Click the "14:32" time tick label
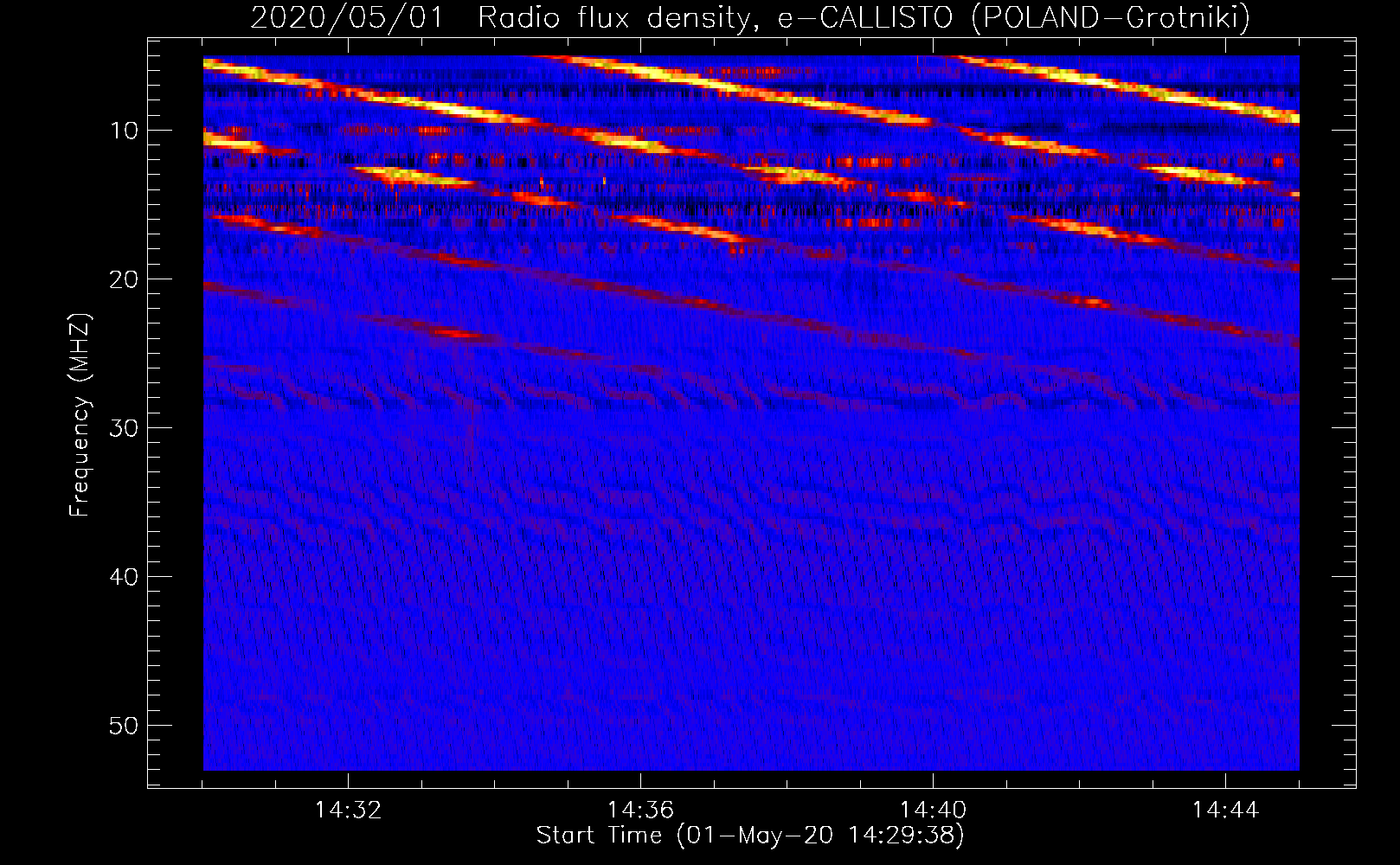 (x=348, y=811)
